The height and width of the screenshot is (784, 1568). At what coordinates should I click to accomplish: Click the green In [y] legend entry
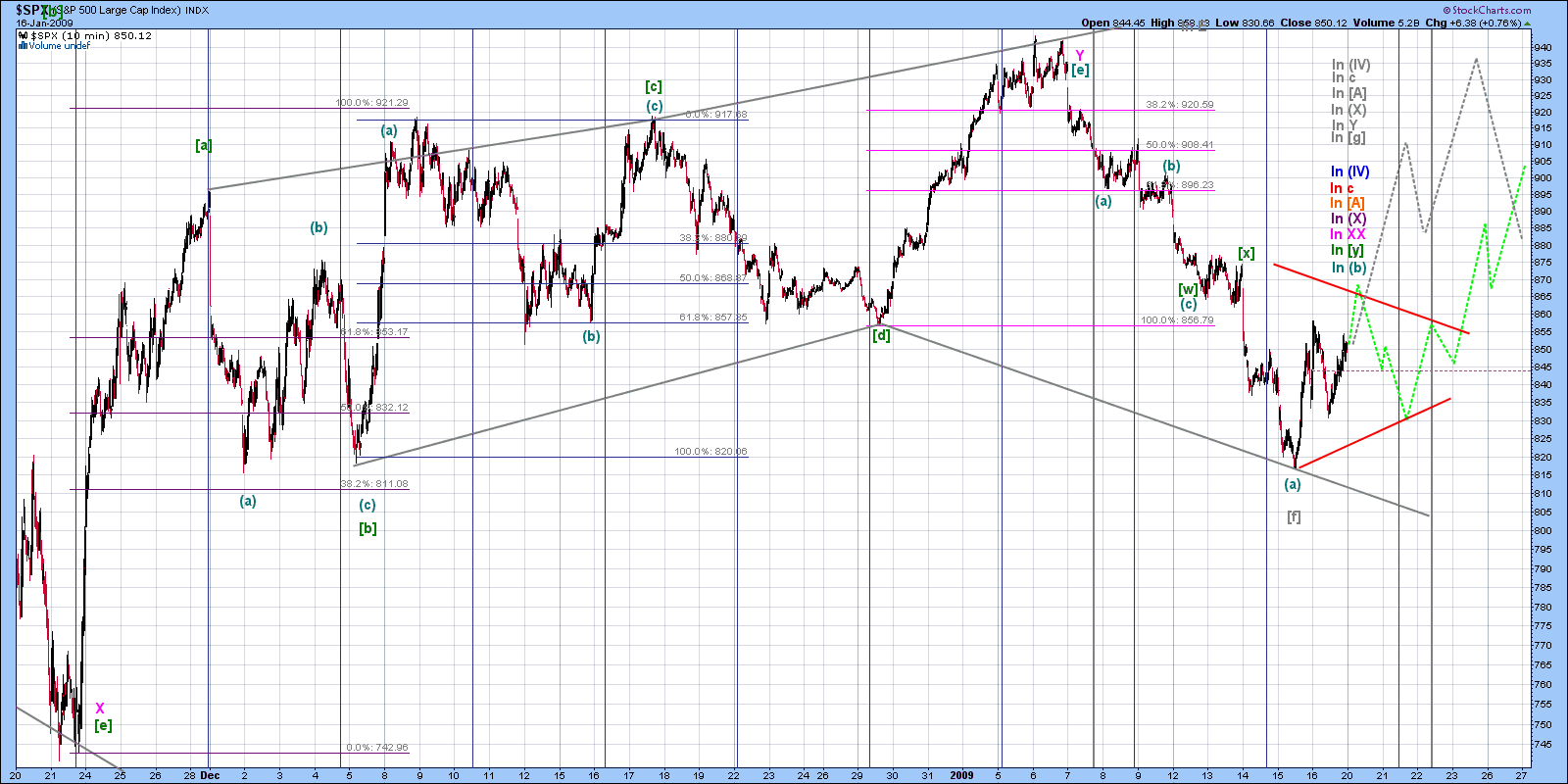pyautogui.click(x=1347, y=250)
